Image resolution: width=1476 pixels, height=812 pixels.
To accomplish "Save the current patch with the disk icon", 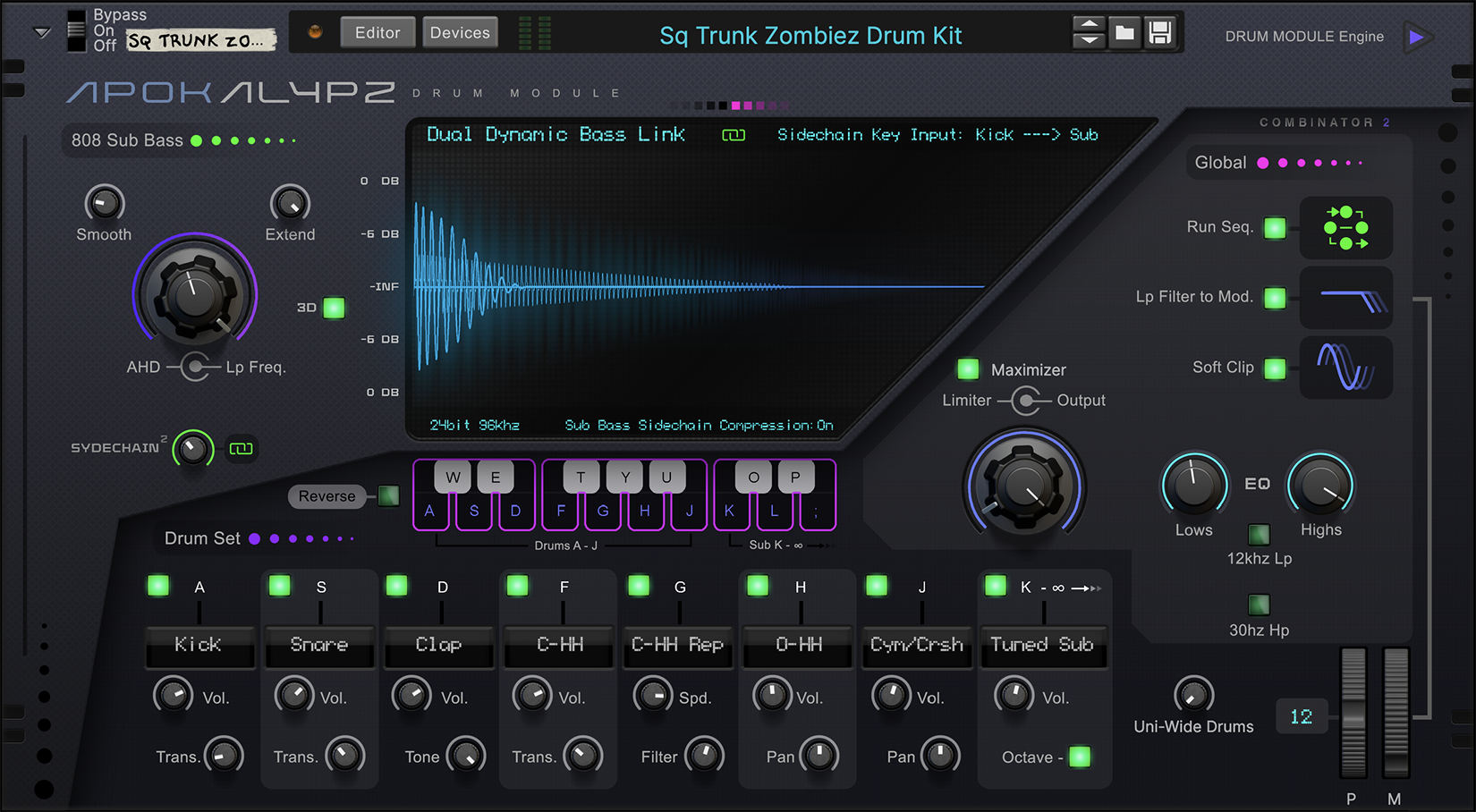I will click(x=1162, y=31).
